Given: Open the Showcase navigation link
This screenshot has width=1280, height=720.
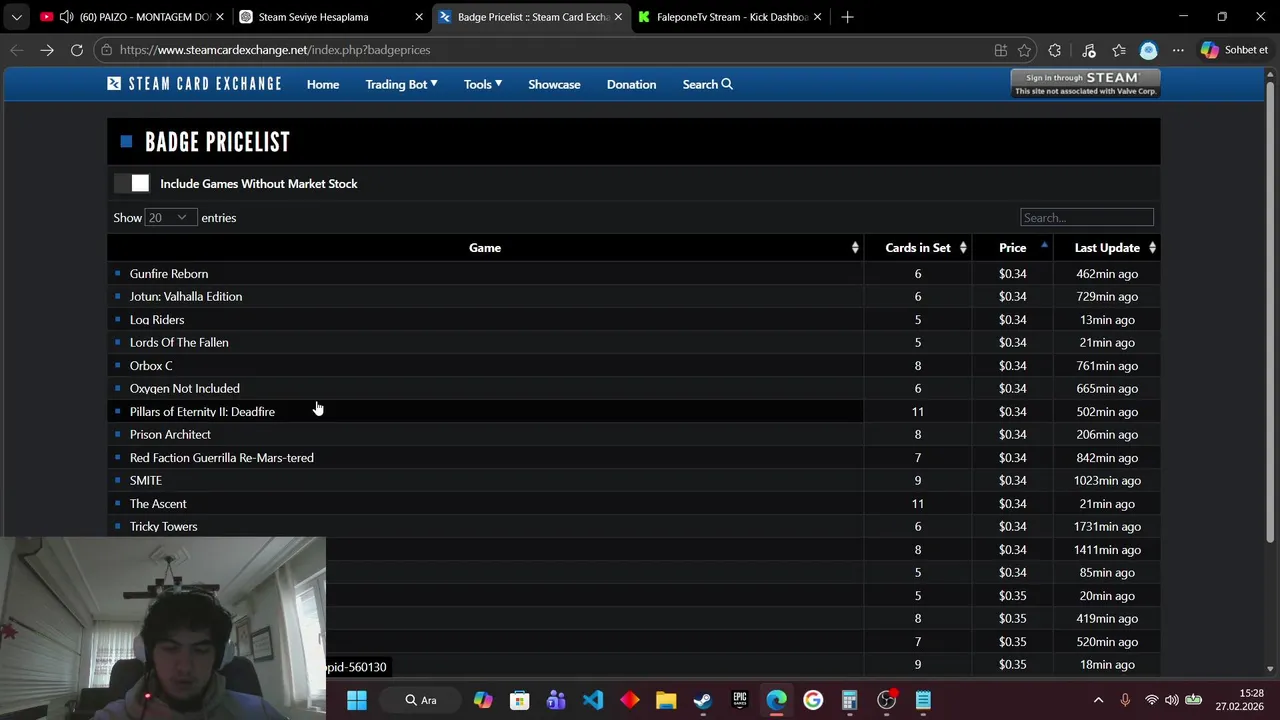Looking at the screenshot, I should (x=554, y=84).
